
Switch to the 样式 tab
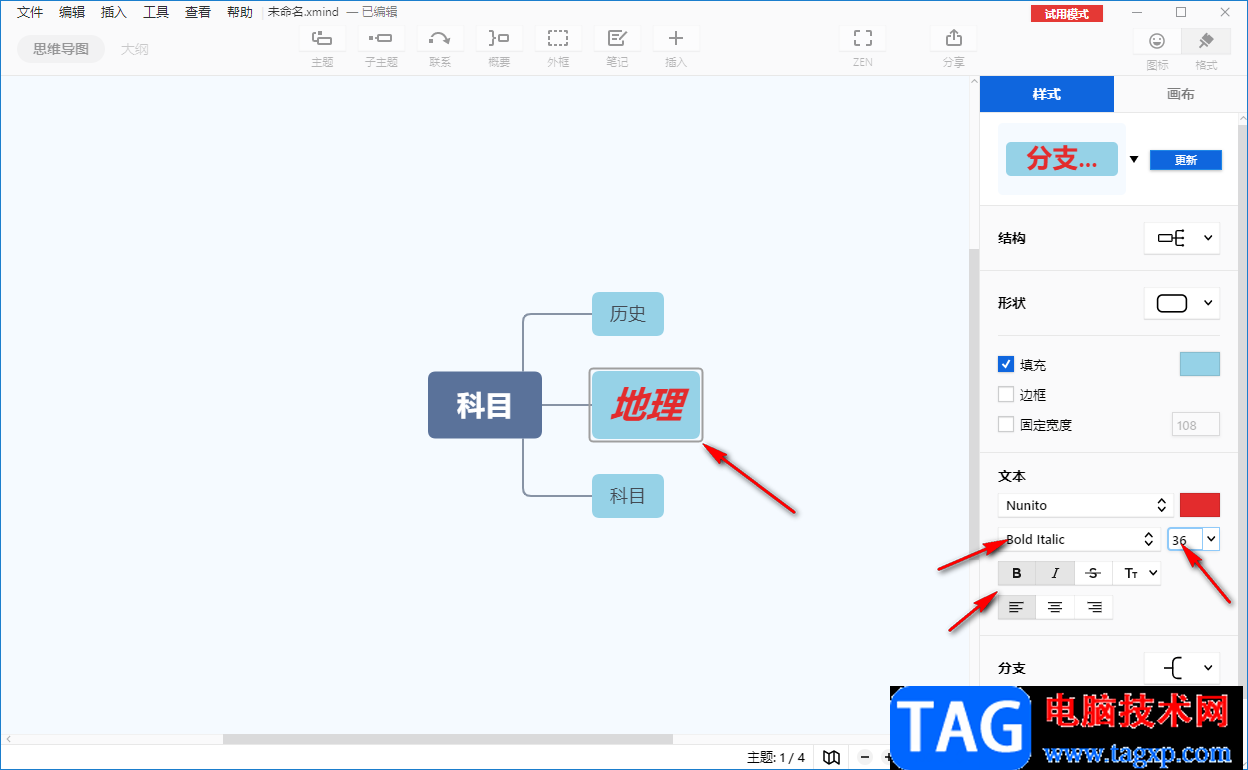tap(1046, 94)
